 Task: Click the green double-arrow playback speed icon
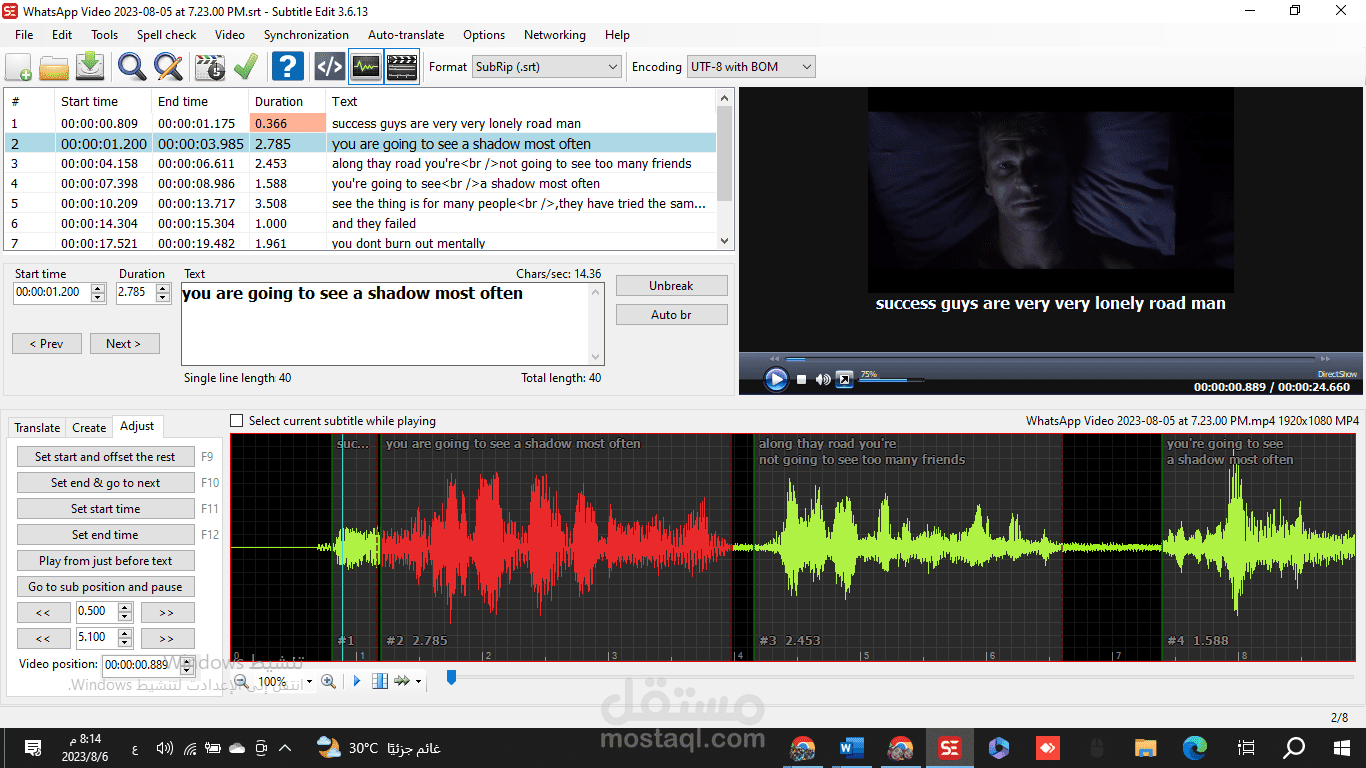tap(402, 681)
